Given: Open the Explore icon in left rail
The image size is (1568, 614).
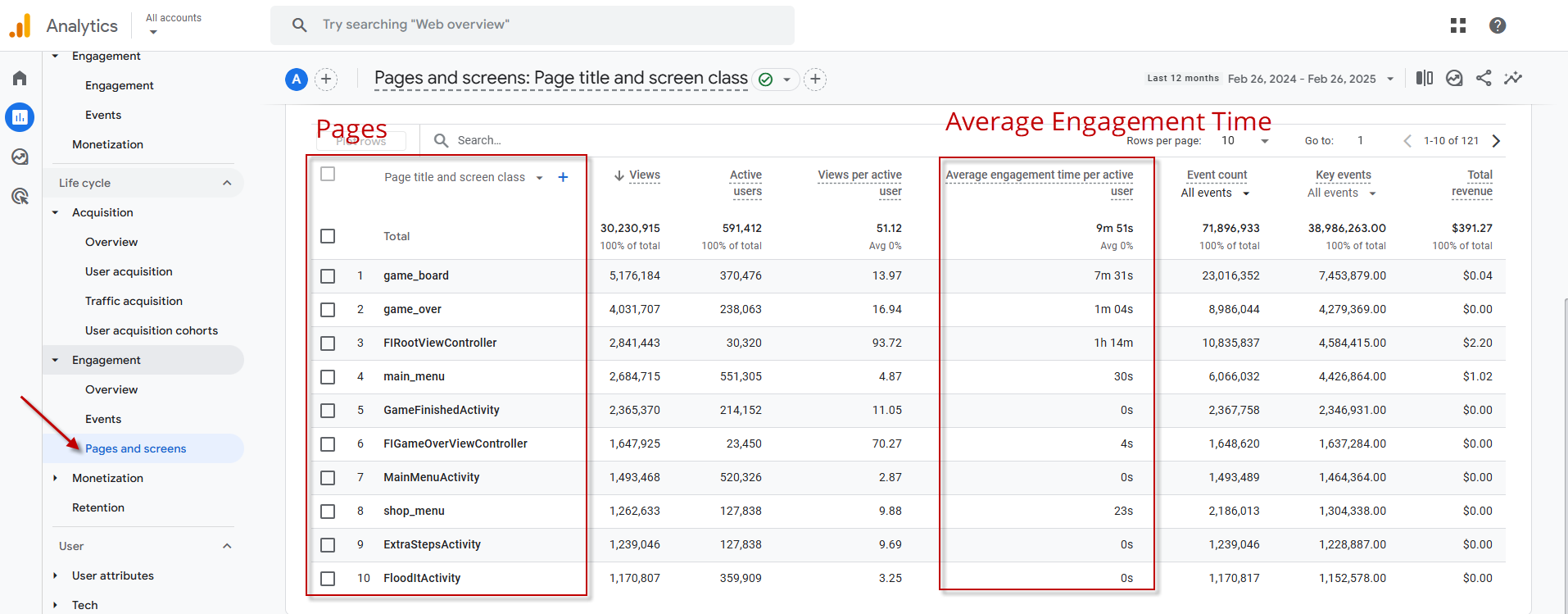Looking at the screenshot, I should coord(20,157).
